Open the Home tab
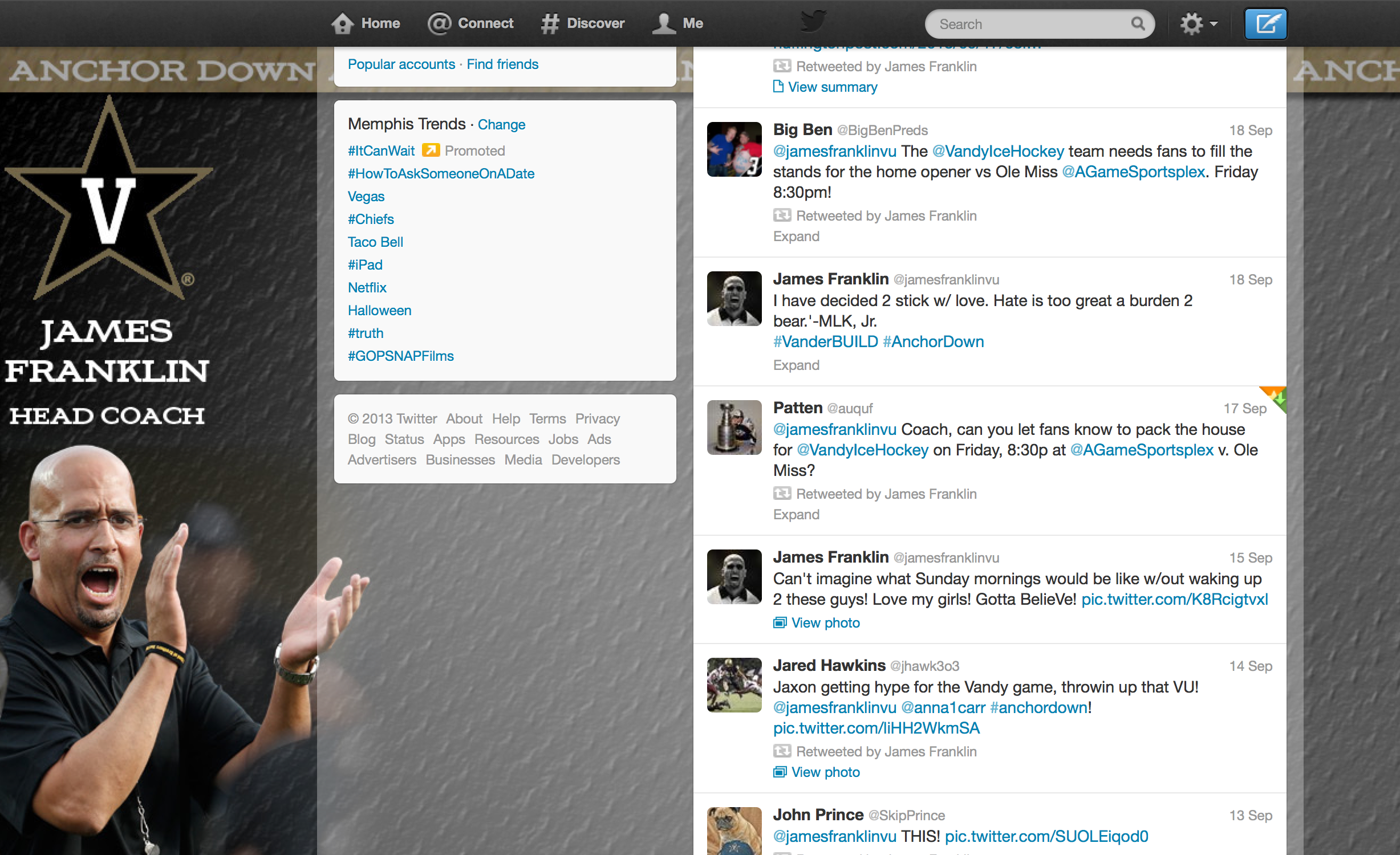1400x855 pixels. pyautogui.click(x=366, y=23)
